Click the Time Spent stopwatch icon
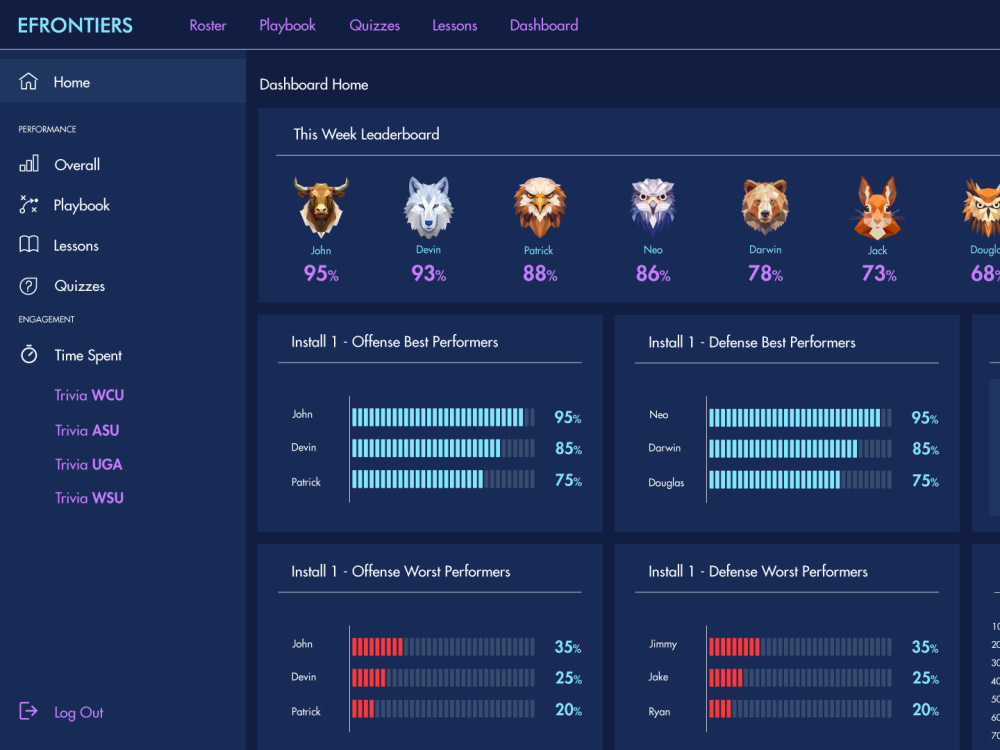The image size is (1000, 750). [x=29, y=355]
